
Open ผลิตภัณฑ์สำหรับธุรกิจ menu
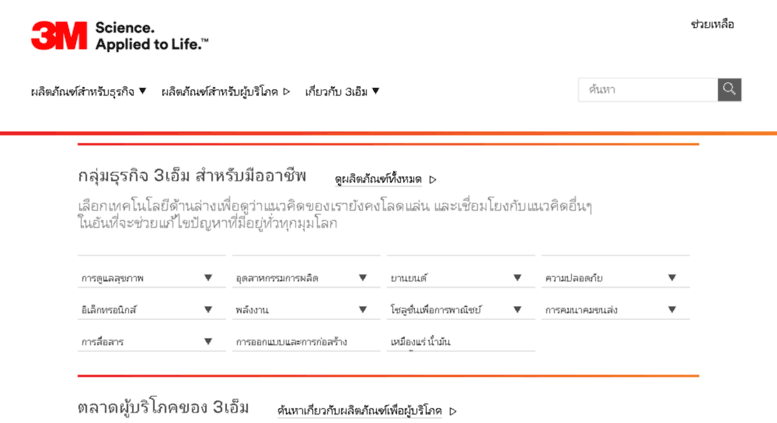tap(88, 92)
